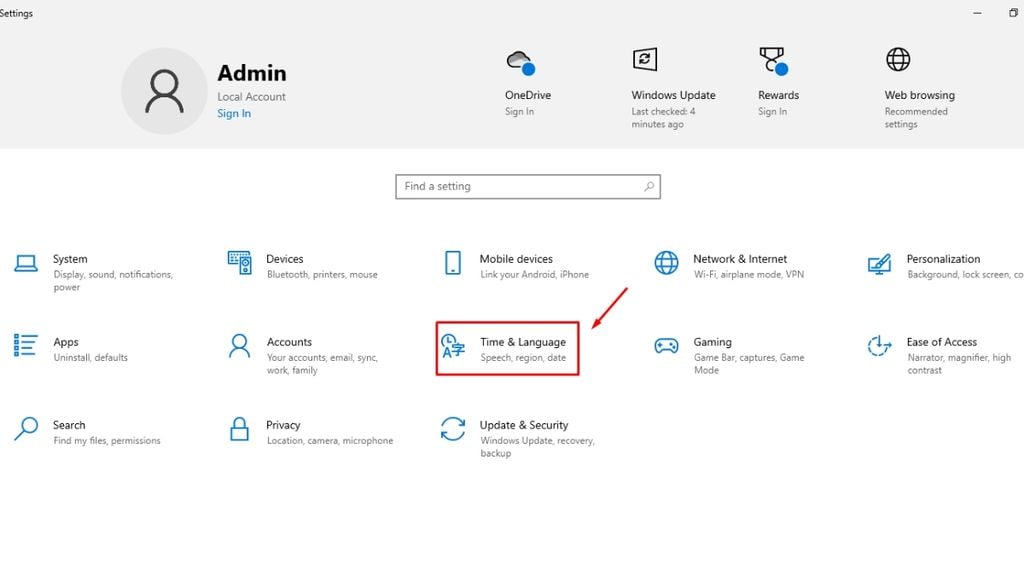
Task: Click the Privacy padlock icon
Action: coord(239,429)
